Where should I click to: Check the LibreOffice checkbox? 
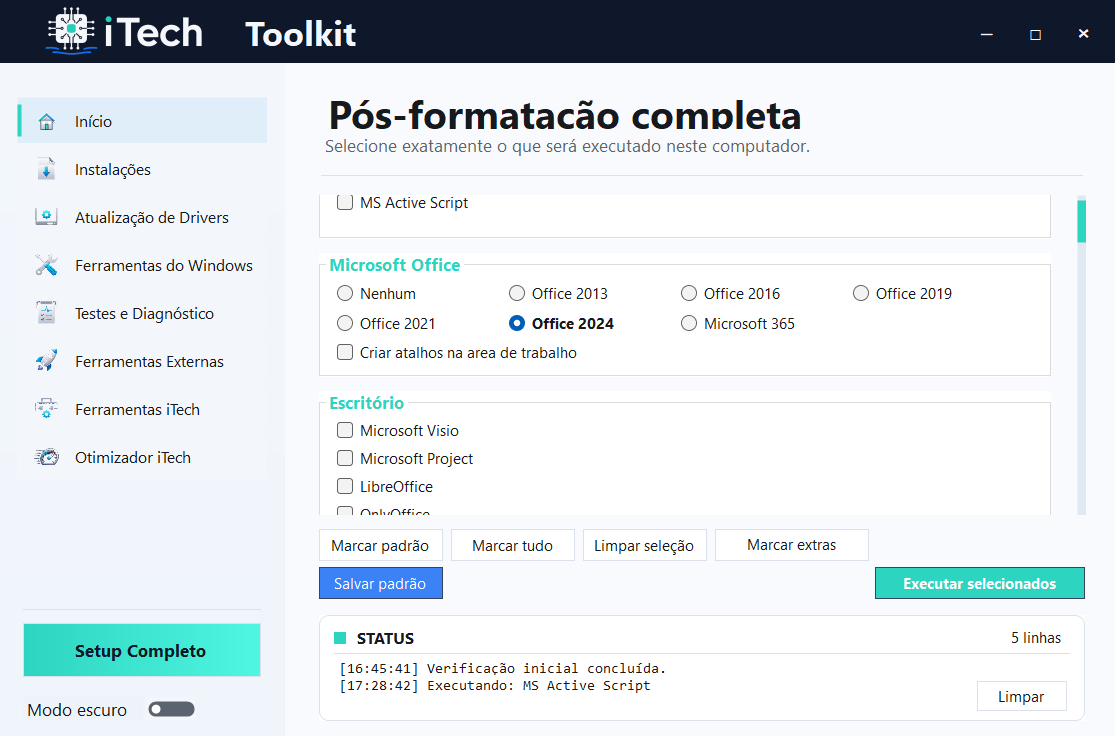tap(345, 486)
